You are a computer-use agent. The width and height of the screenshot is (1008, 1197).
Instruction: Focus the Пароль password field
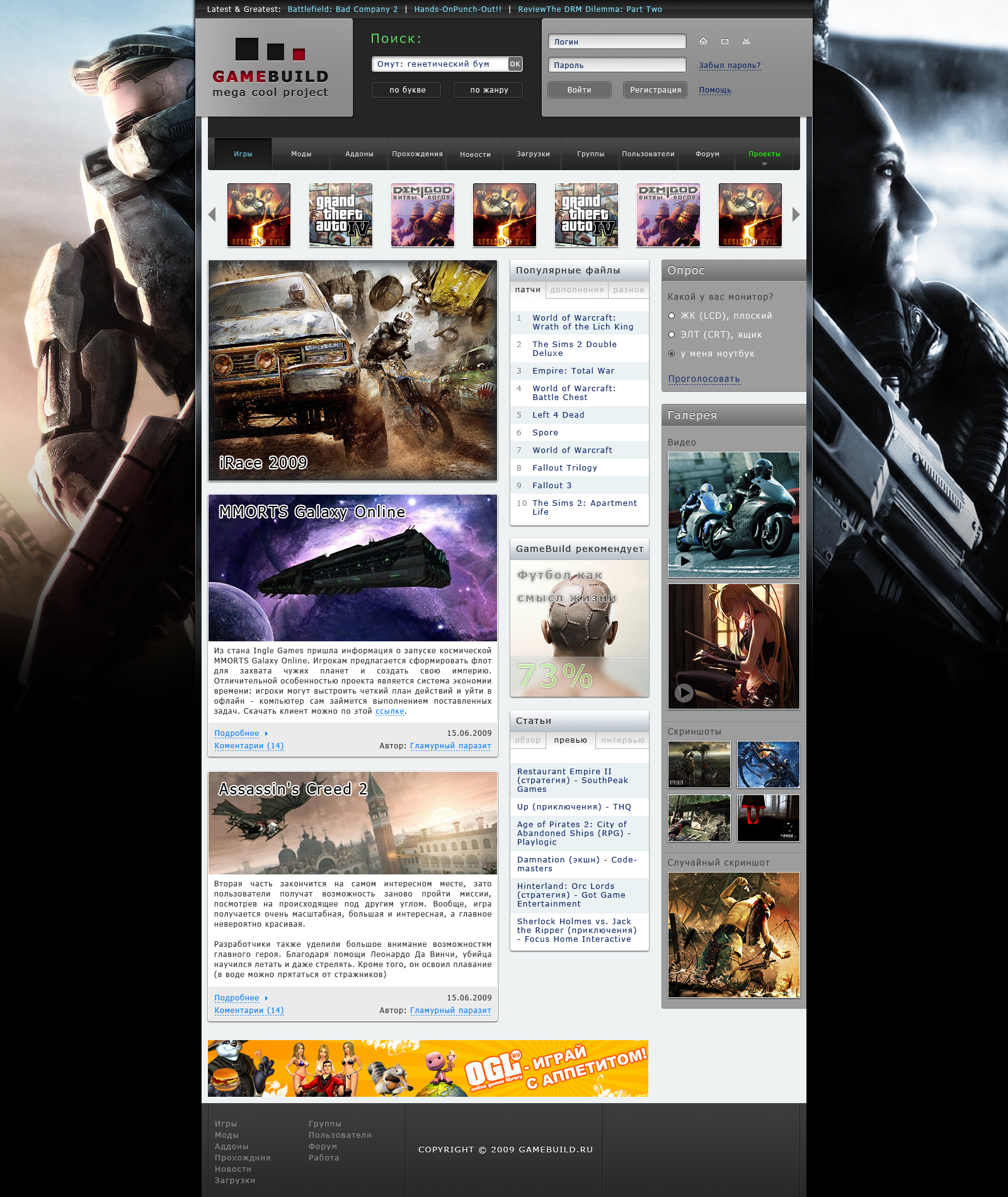point(617,65)
